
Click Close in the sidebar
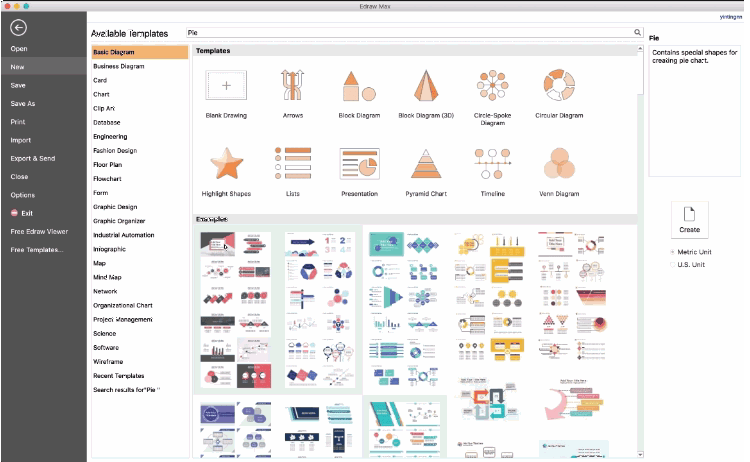(19, 176)
